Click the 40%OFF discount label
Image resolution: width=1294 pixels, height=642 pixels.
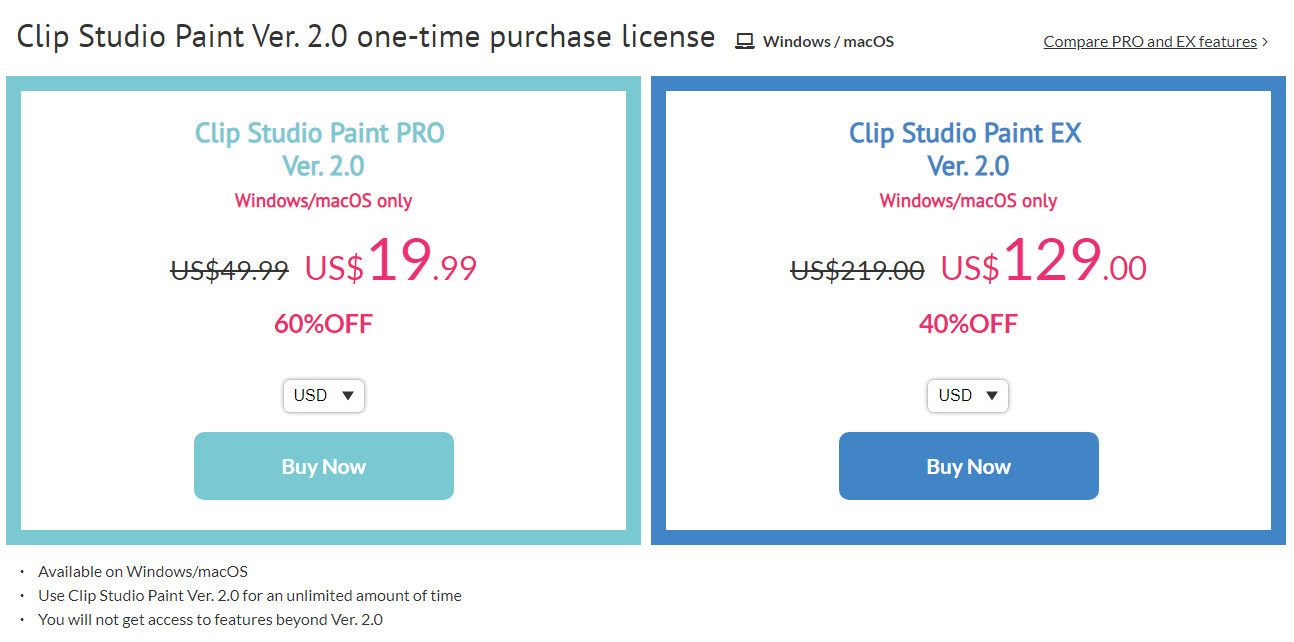pyautogui.click(x=967, y=323)
